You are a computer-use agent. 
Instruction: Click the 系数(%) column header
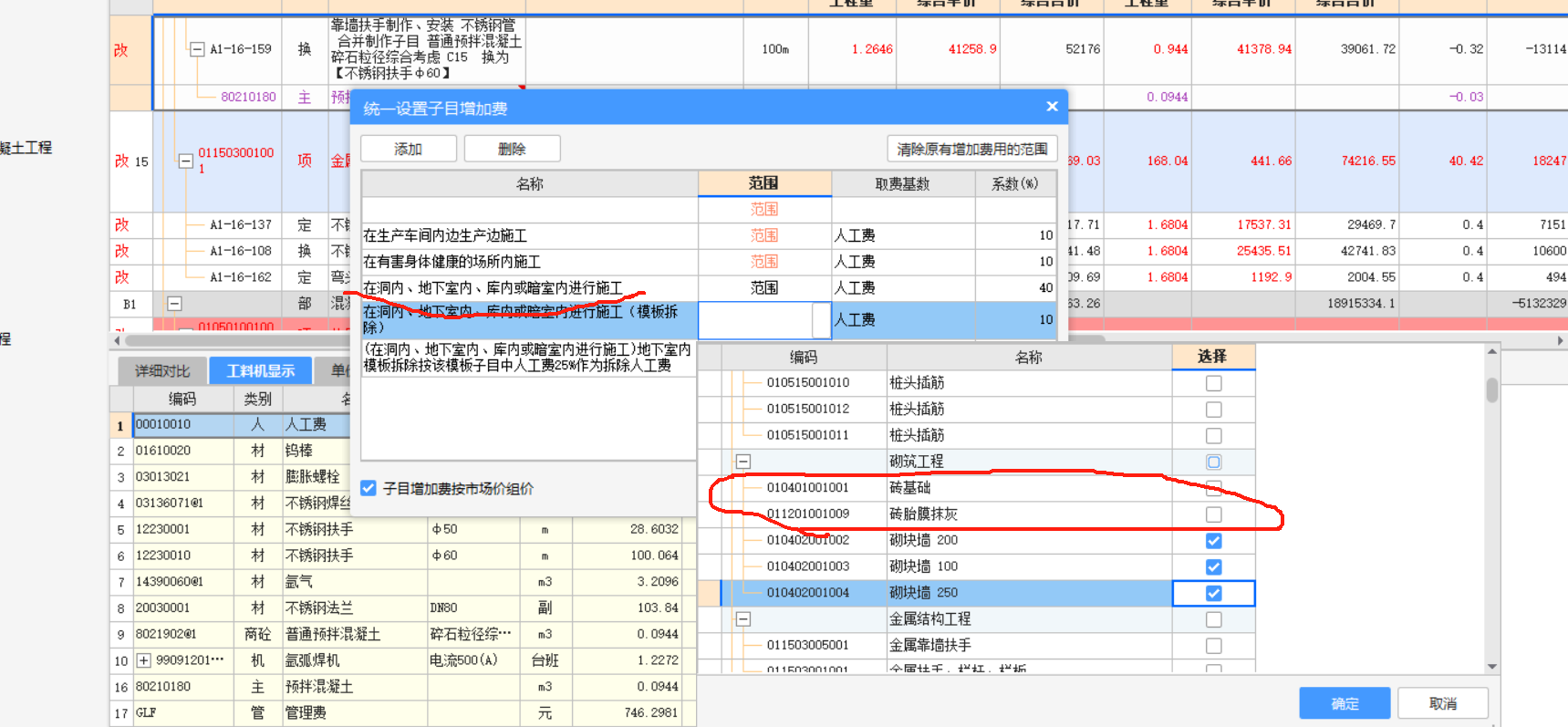pos(1015,183)
